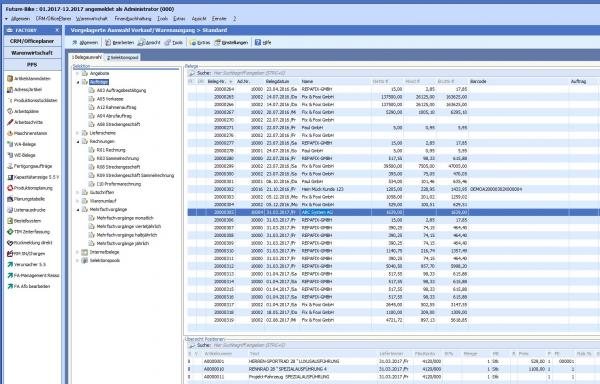The width and height of the screenshot is (600, 384).
Task: Click the Tools toolbar button
Action: [x=174, y=42]
